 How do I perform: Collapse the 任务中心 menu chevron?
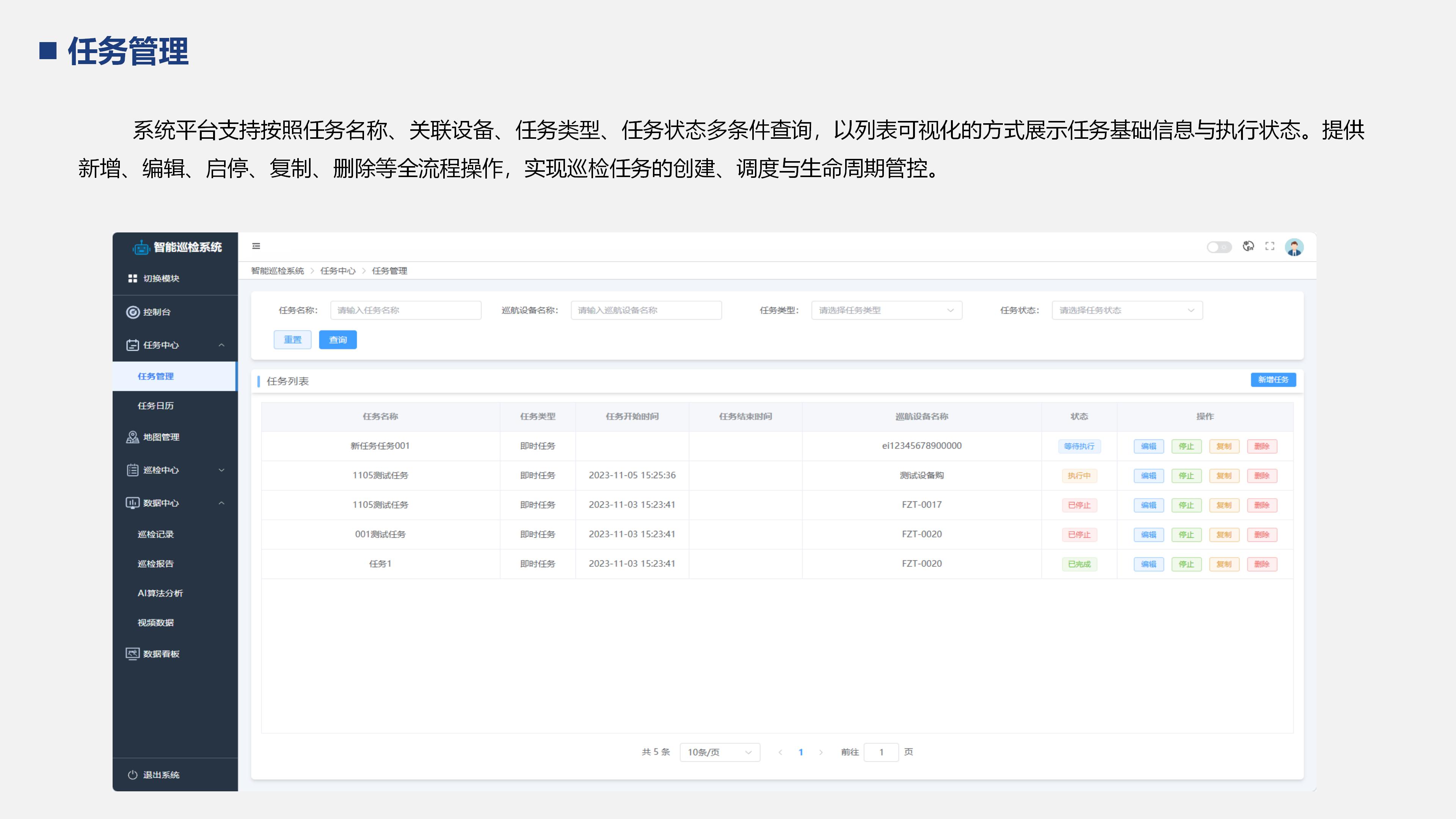click(221, 345)
